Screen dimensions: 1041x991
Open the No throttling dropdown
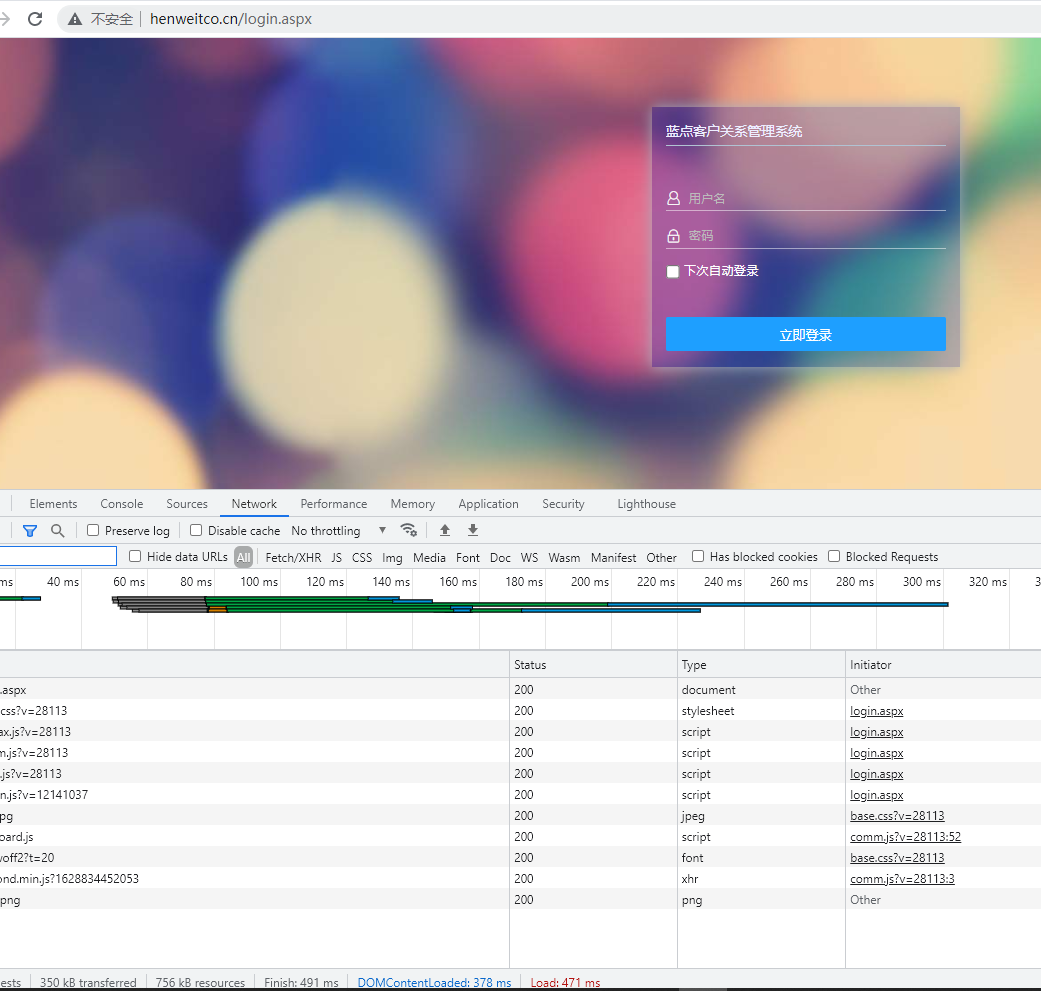[338, 531]
